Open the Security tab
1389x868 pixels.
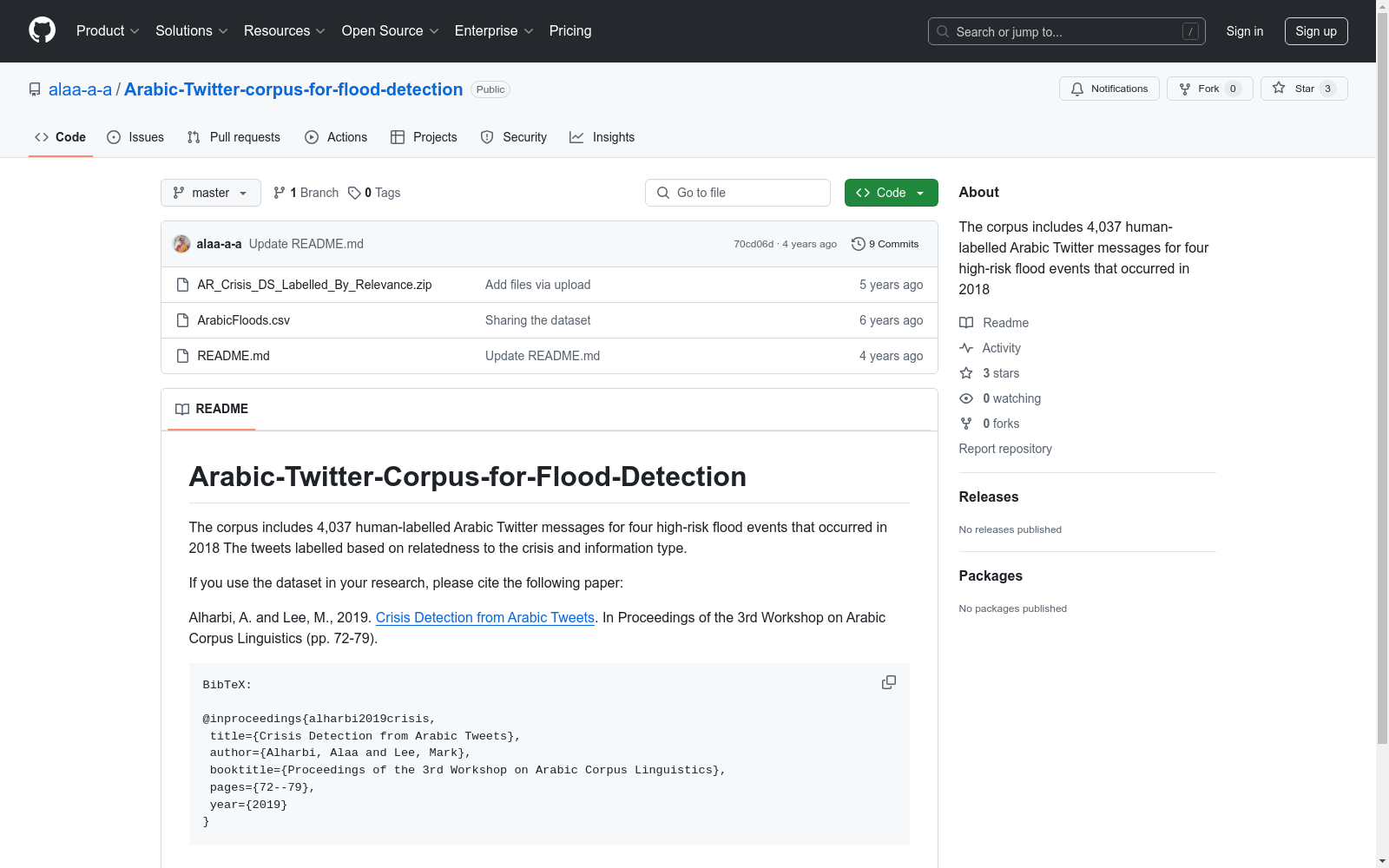(x=514, y=137)
